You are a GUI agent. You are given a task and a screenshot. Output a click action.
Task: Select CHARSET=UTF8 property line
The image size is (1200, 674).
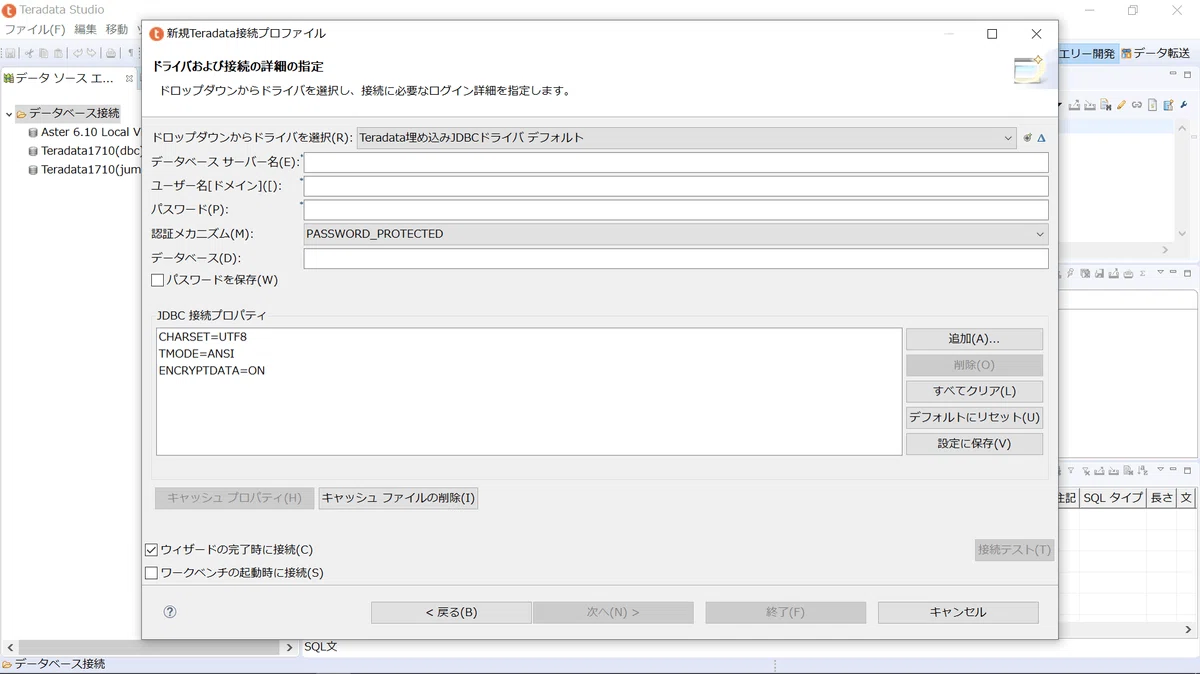tap(203, 337)
